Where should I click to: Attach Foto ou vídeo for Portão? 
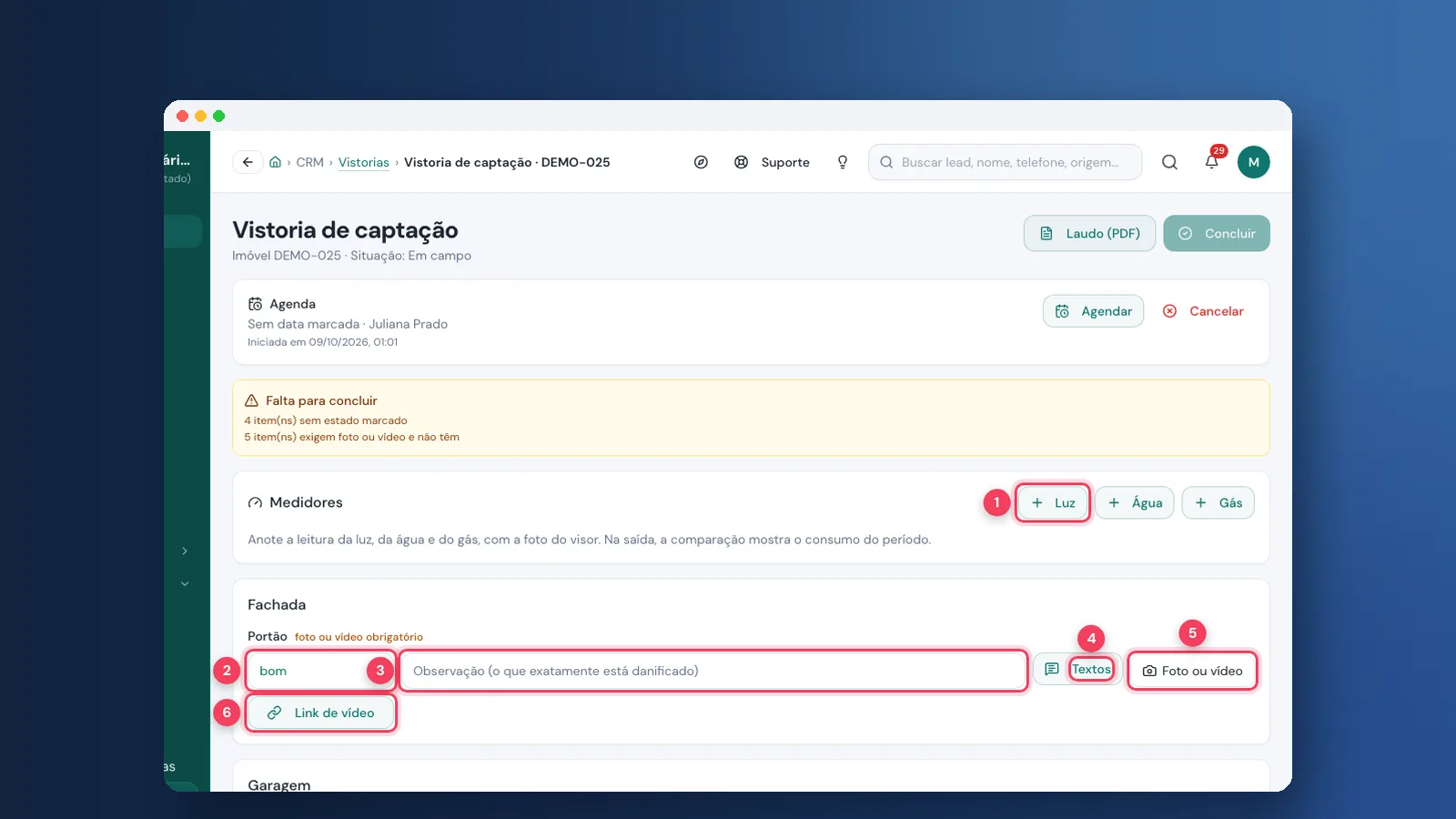[1192, 671]
